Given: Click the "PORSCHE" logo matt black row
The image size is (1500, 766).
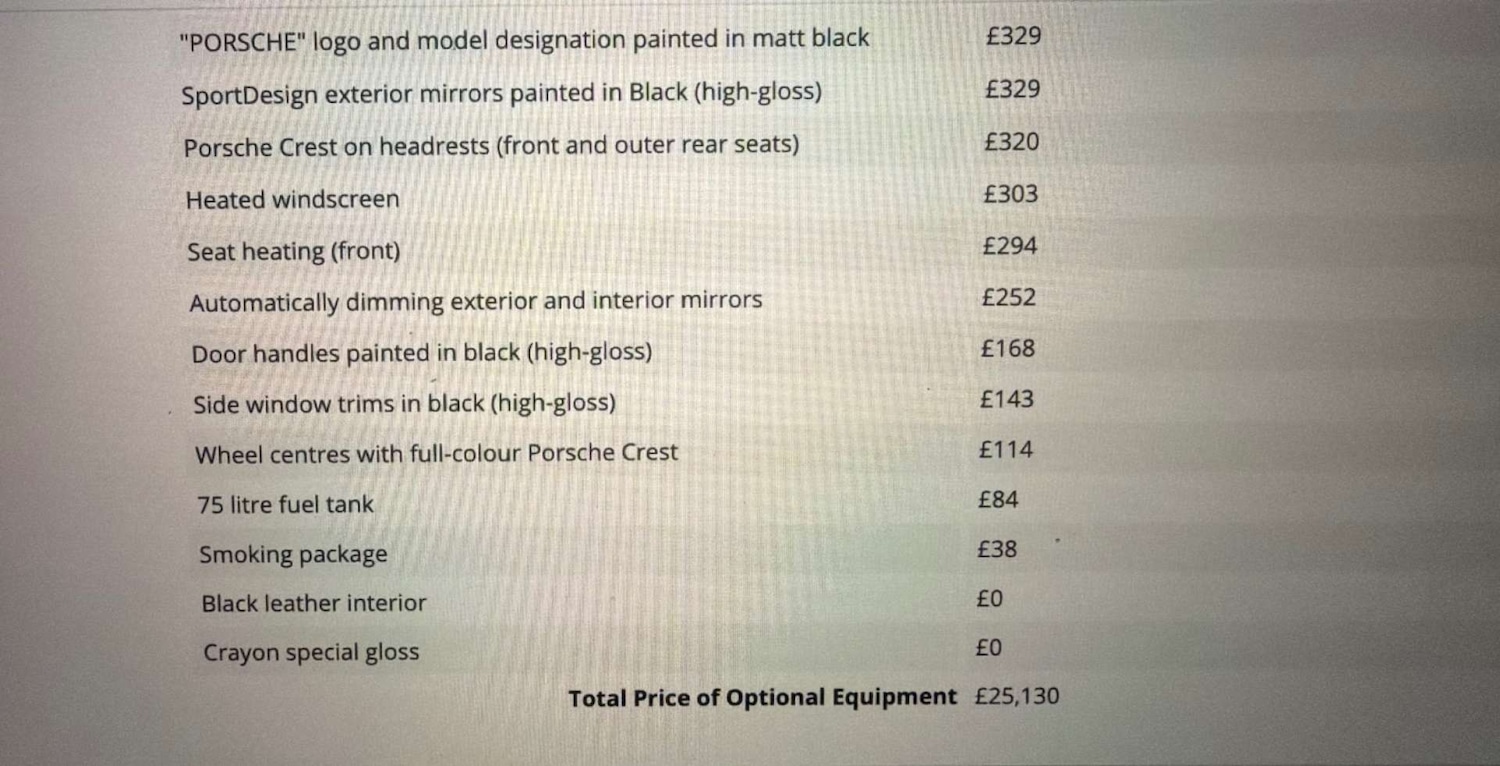Looking at the screenshot, I should [524, 41].
